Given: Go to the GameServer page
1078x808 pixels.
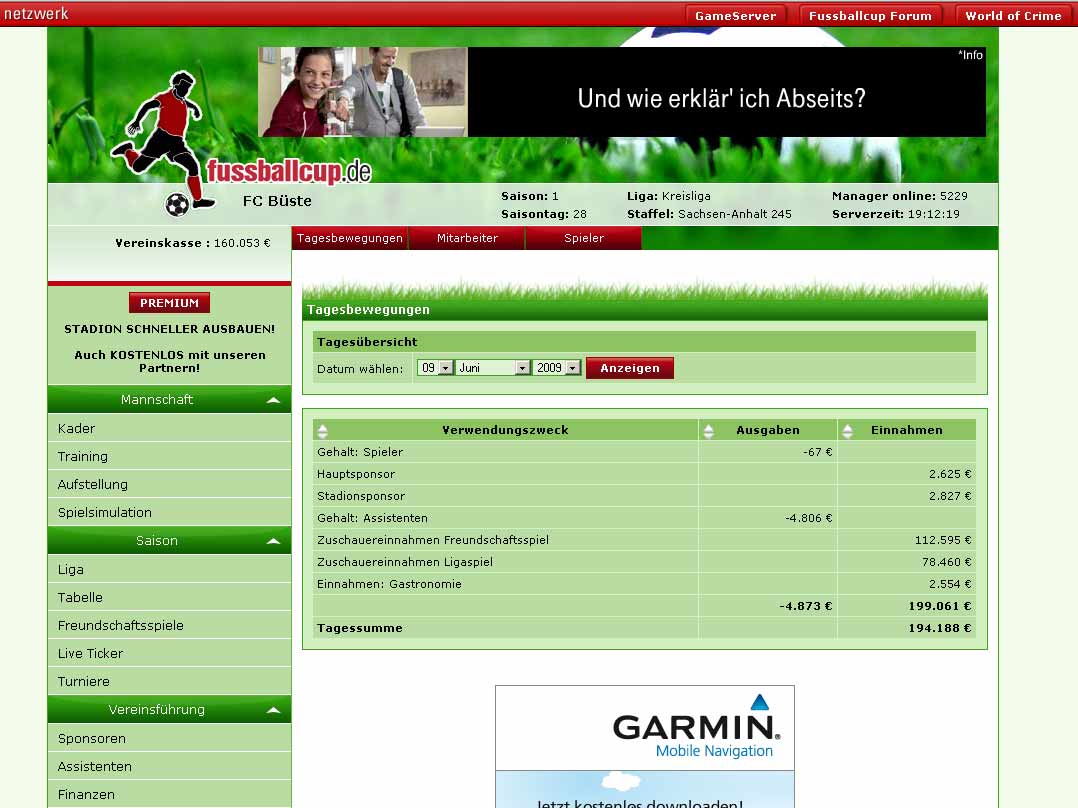Looking at the screenshot, I should click(x=735, y=16).
